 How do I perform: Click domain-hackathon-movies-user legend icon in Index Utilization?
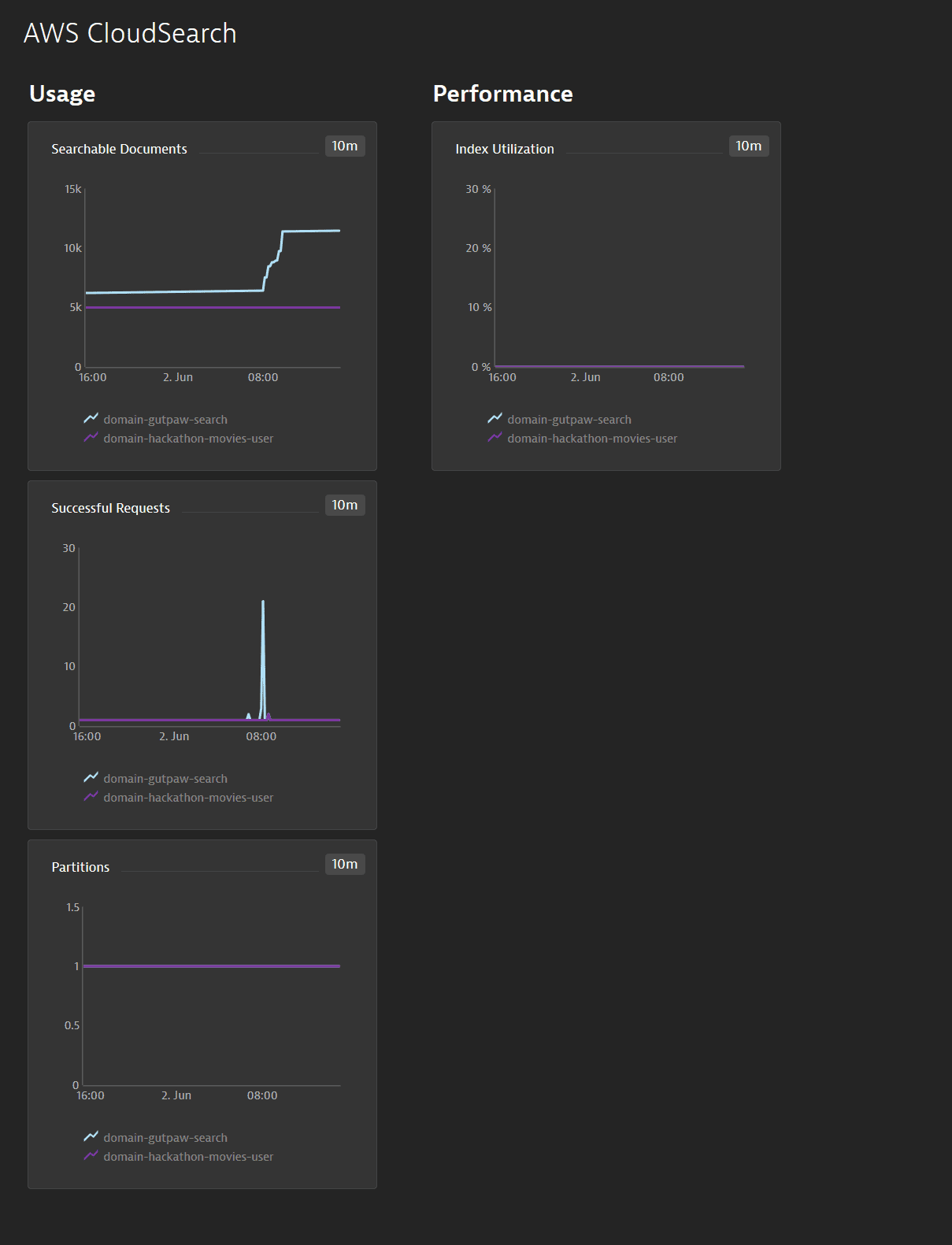[x=495, y=437]
